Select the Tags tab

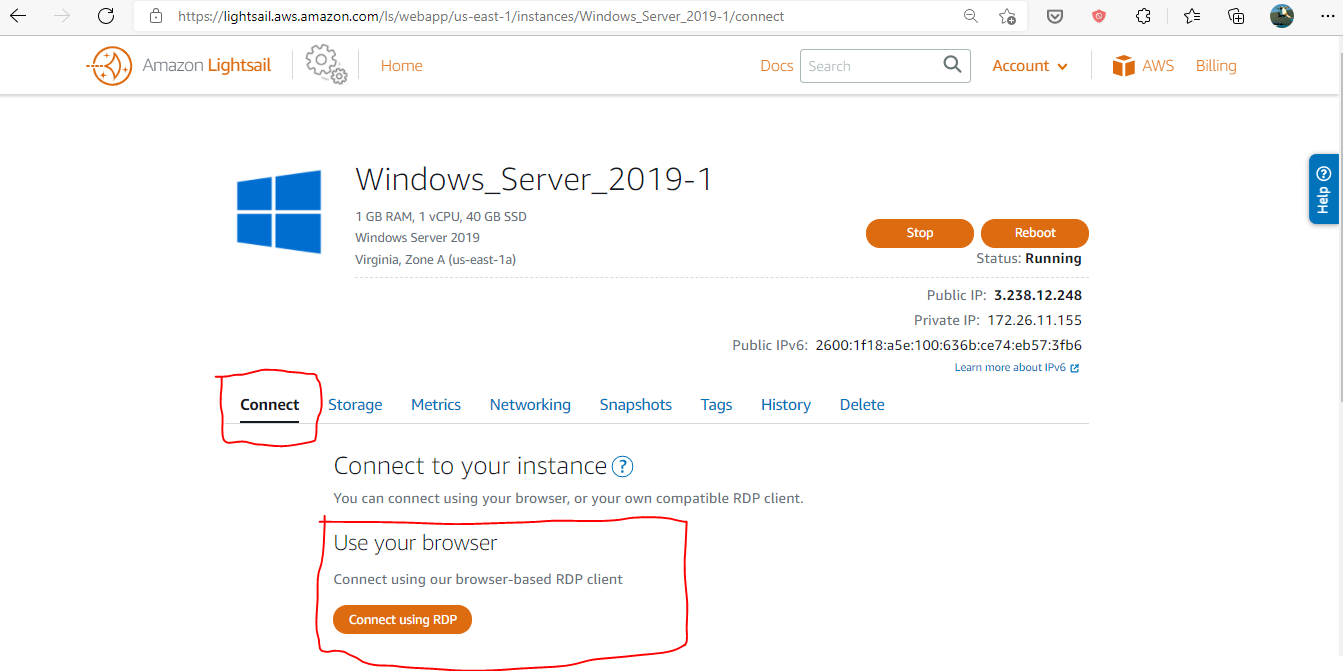click(716, 405)
